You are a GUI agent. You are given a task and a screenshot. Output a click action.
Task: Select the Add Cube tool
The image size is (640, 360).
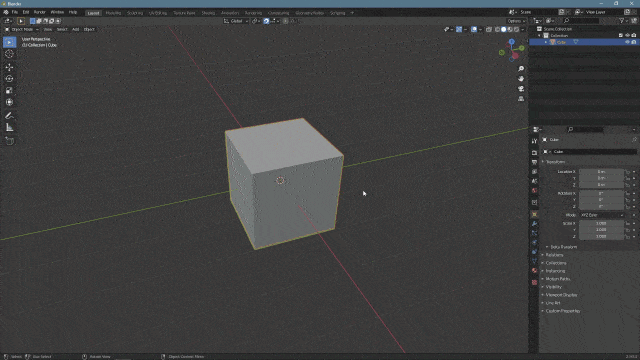(9, 141)
